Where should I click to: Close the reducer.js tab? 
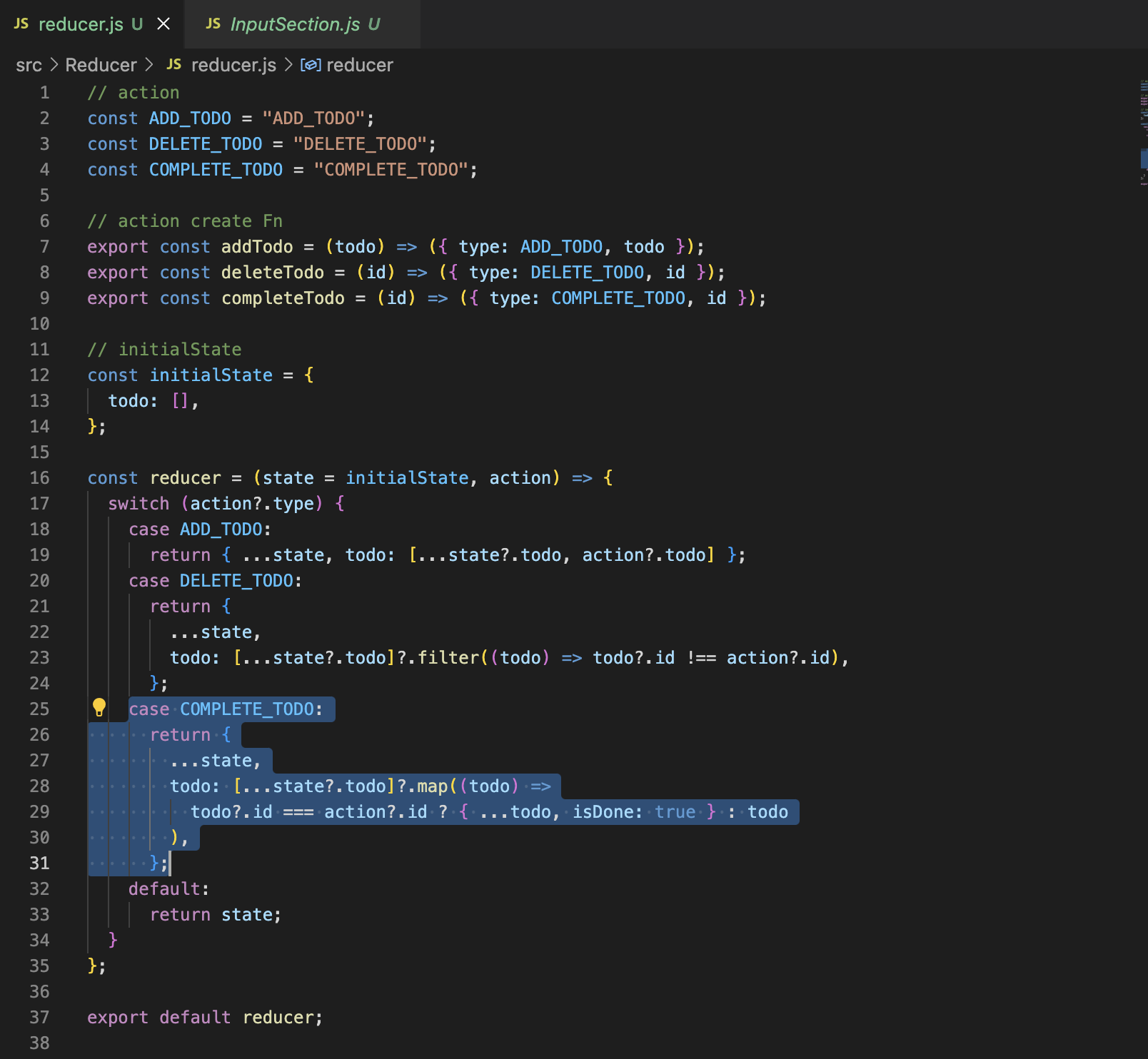coord(163,24)
